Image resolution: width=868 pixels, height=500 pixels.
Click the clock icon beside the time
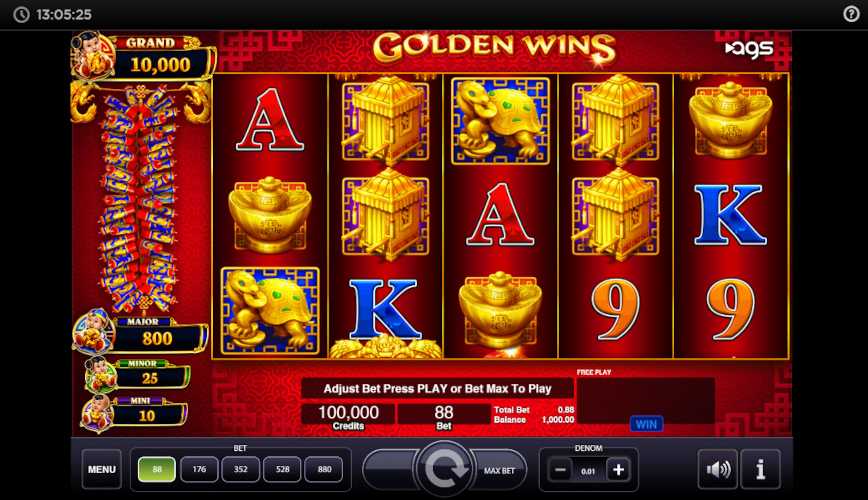(21, 14)
